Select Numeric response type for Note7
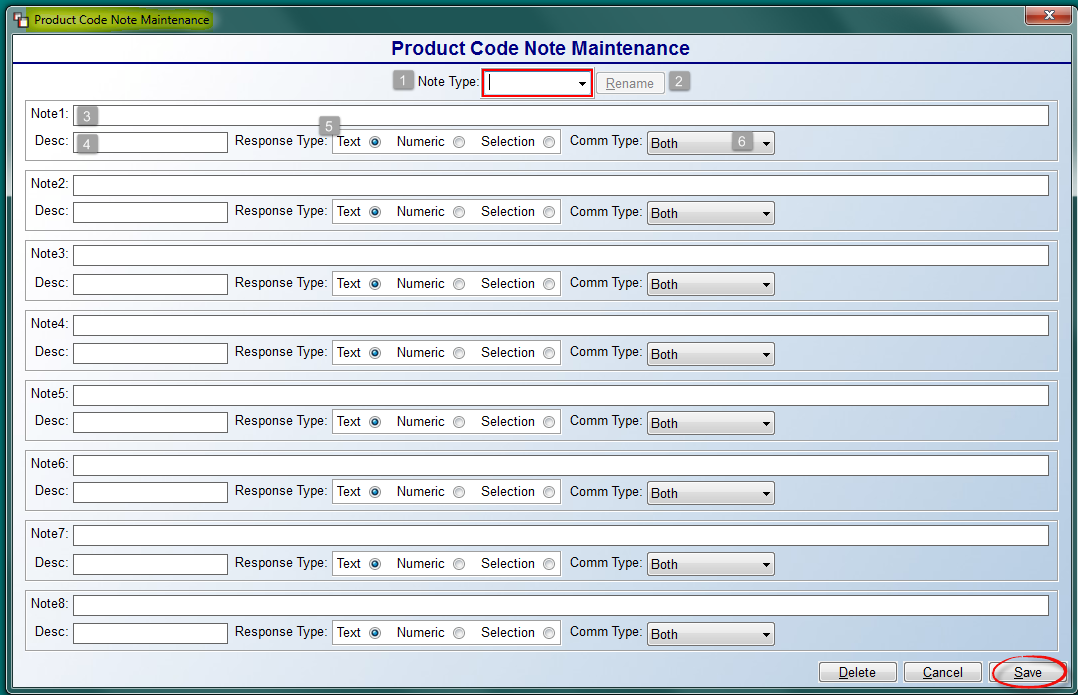This screenshot has width=1078, height=695. (459, 564)
